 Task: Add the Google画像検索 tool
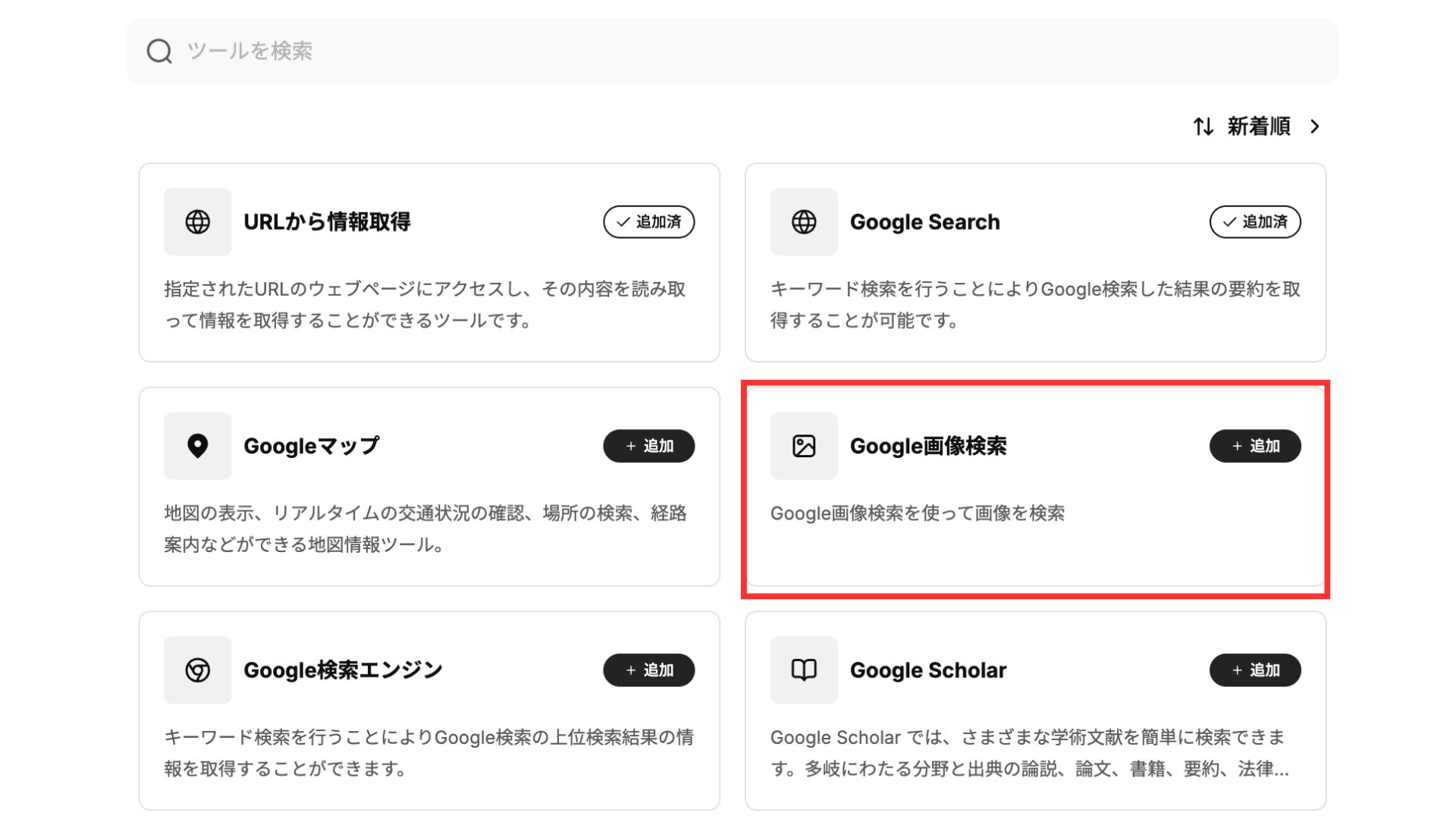pos(1255,446)
